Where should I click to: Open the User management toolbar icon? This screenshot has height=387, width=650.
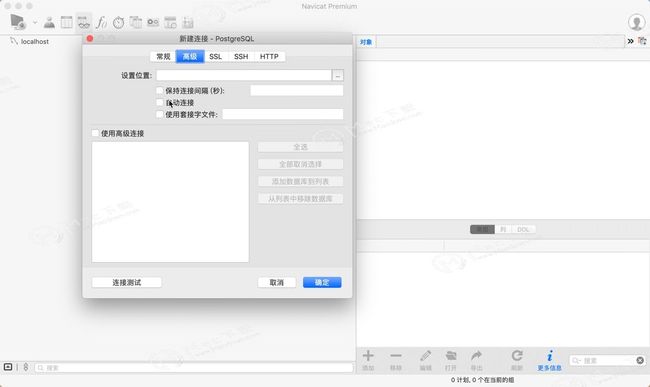tap(49, 22)
